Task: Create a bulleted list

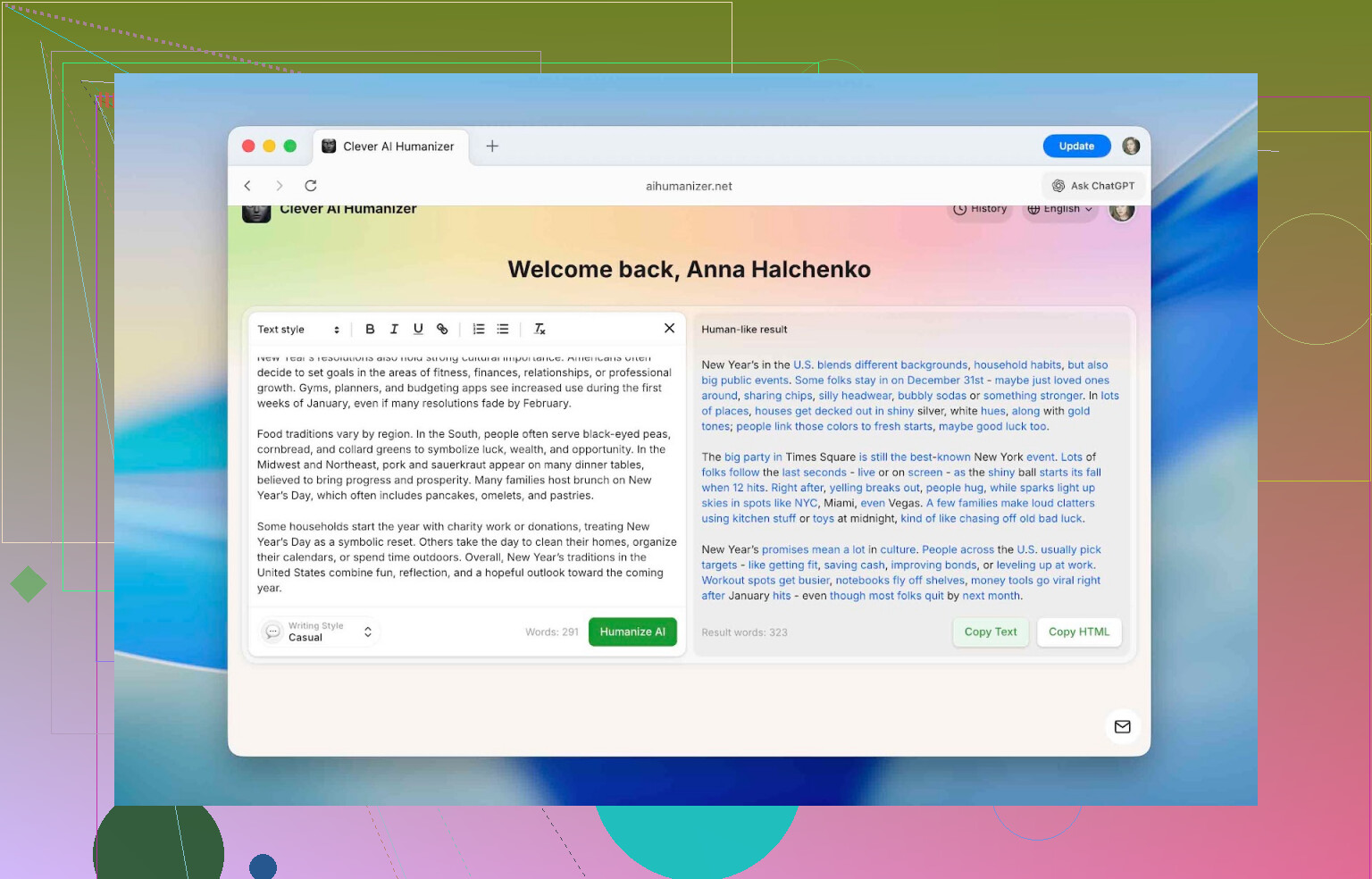Action: pos(503,329)
